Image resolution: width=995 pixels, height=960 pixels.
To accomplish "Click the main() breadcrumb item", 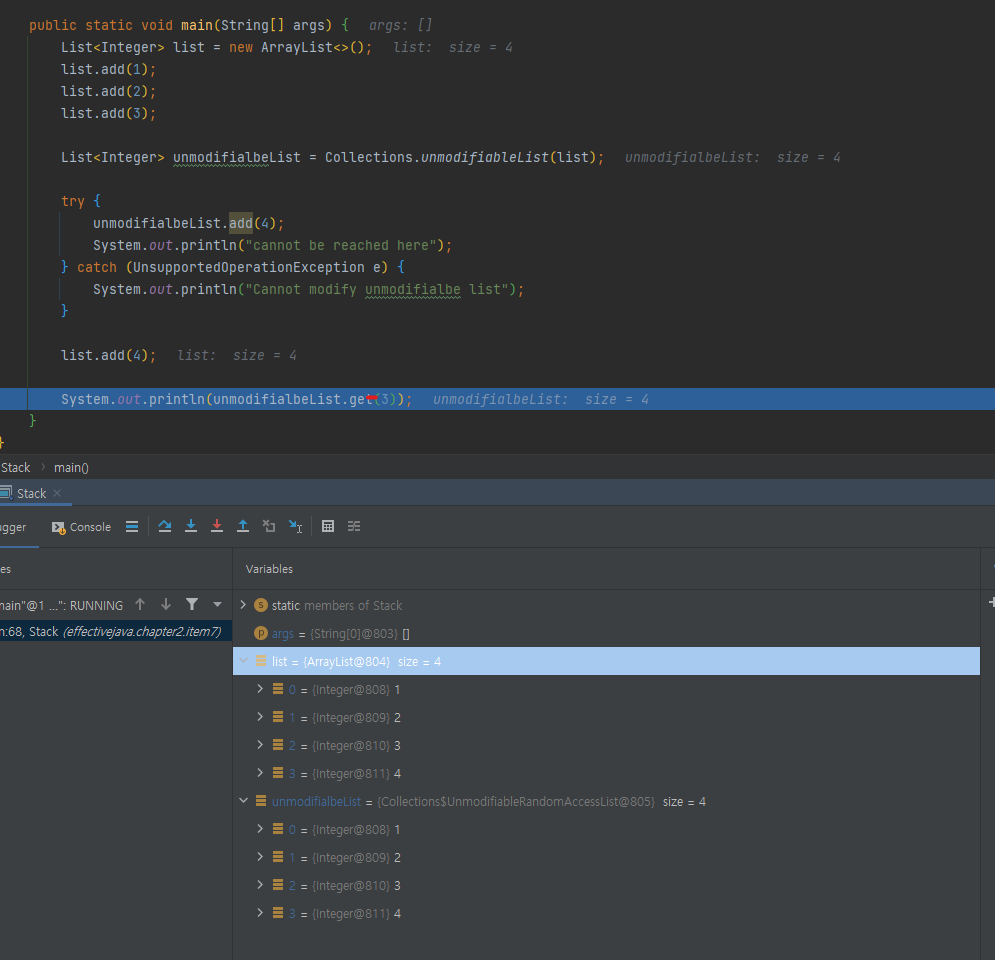I will 71,468.
